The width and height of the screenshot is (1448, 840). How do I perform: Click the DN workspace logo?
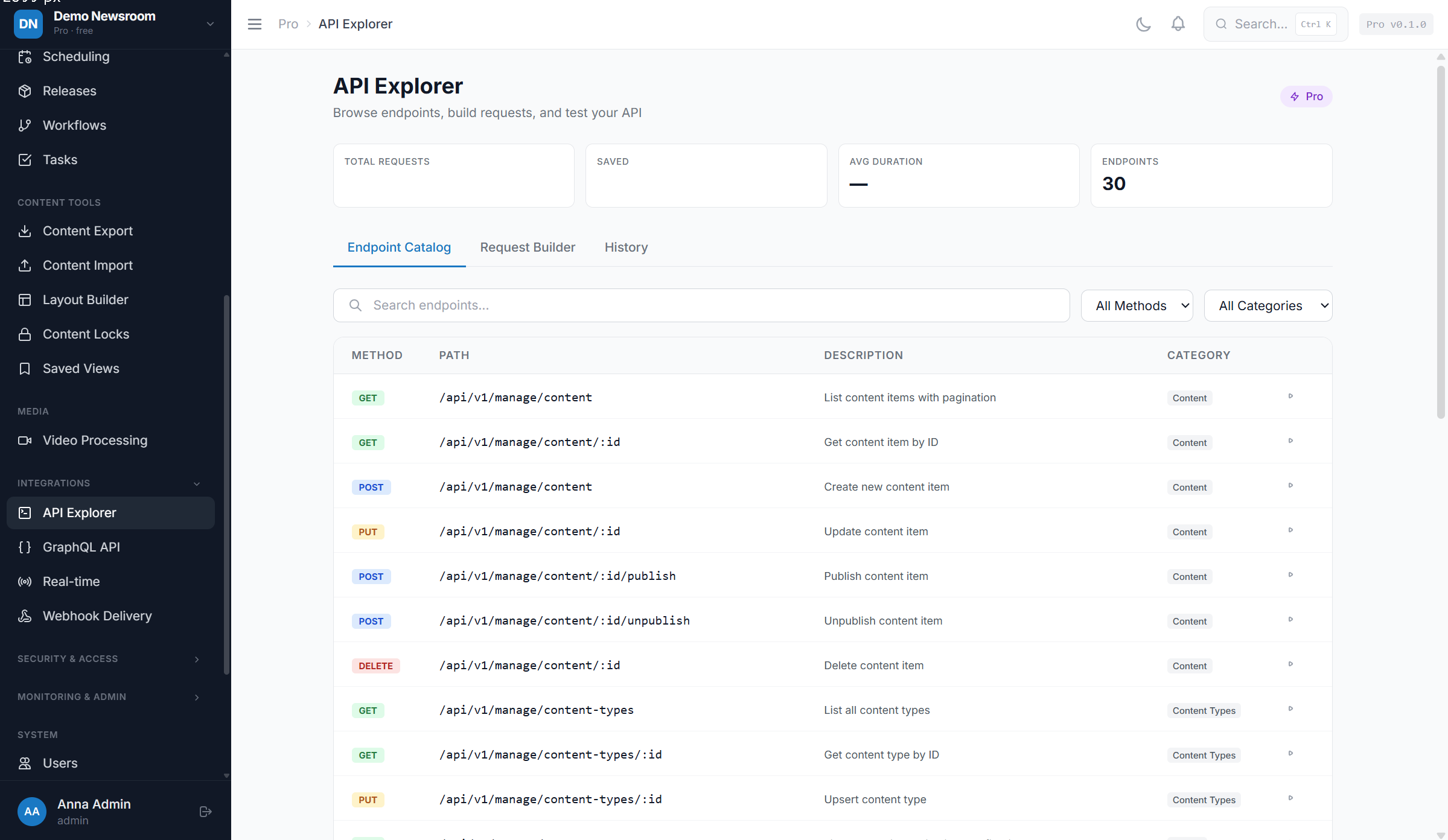click(28, 24)
